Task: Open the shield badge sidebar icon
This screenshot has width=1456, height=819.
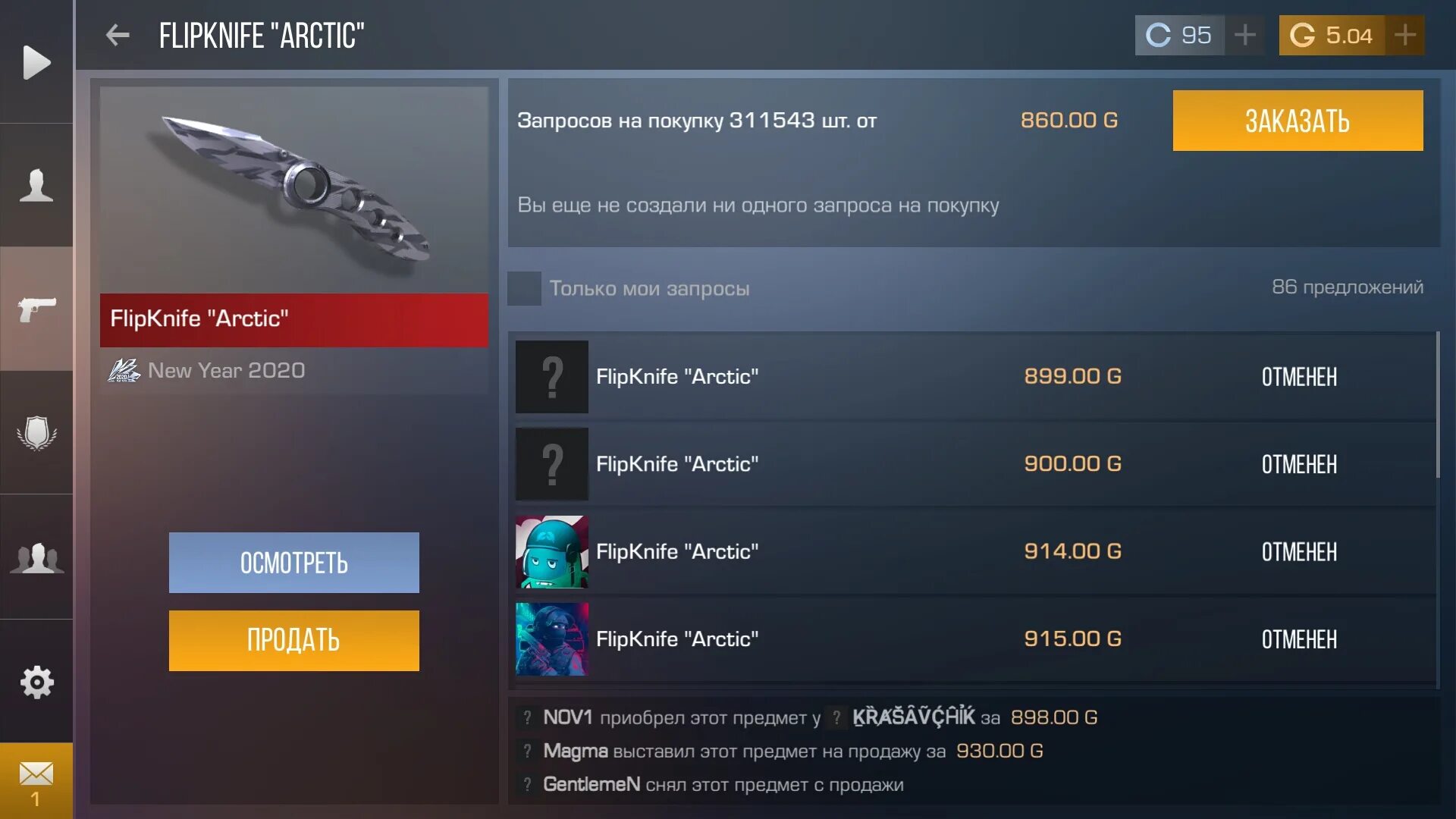Action: point(36,433)
